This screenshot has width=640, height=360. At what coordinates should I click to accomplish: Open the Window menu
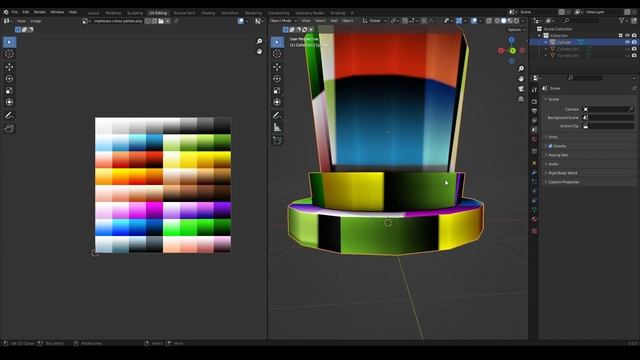click(x=57, y=12)
